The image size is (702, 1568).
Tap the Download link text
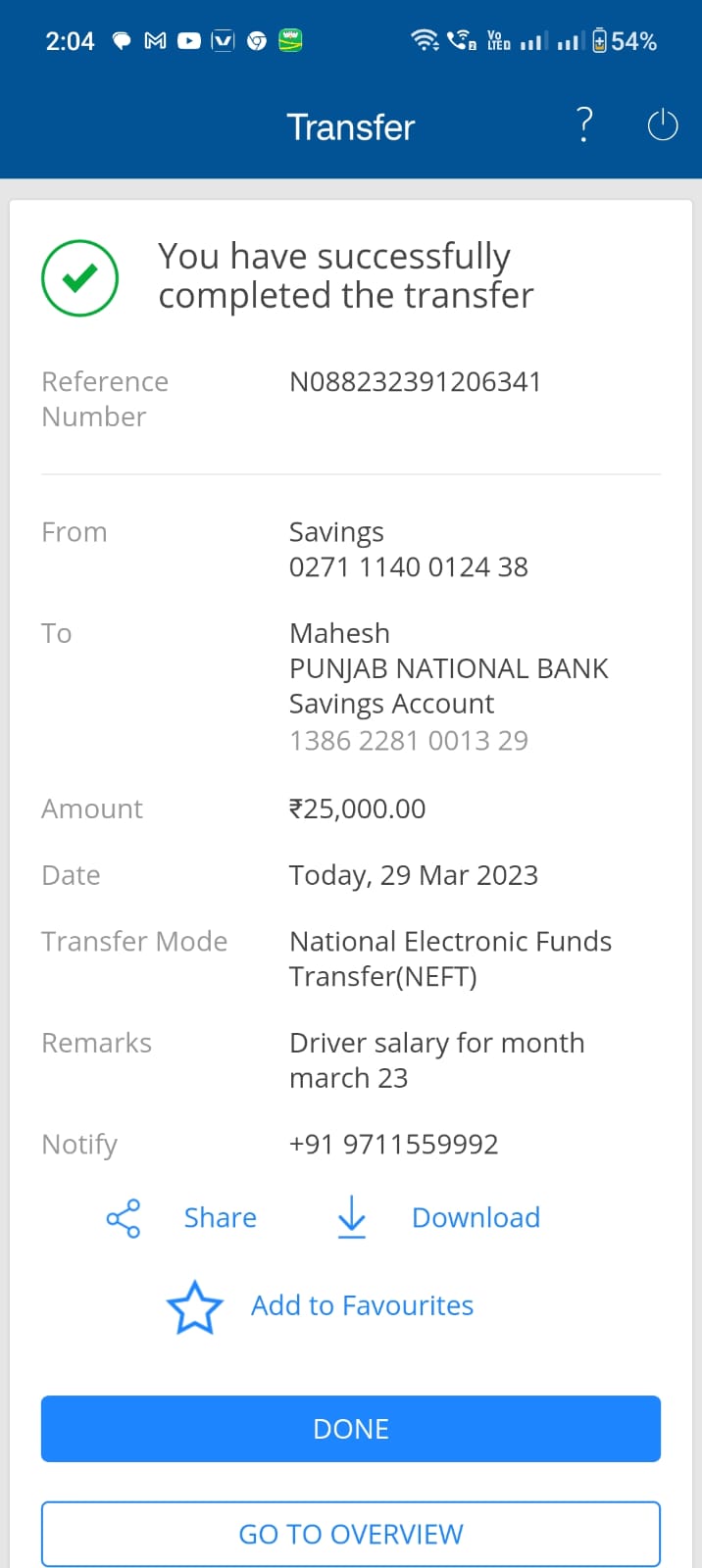(476, 1218)
